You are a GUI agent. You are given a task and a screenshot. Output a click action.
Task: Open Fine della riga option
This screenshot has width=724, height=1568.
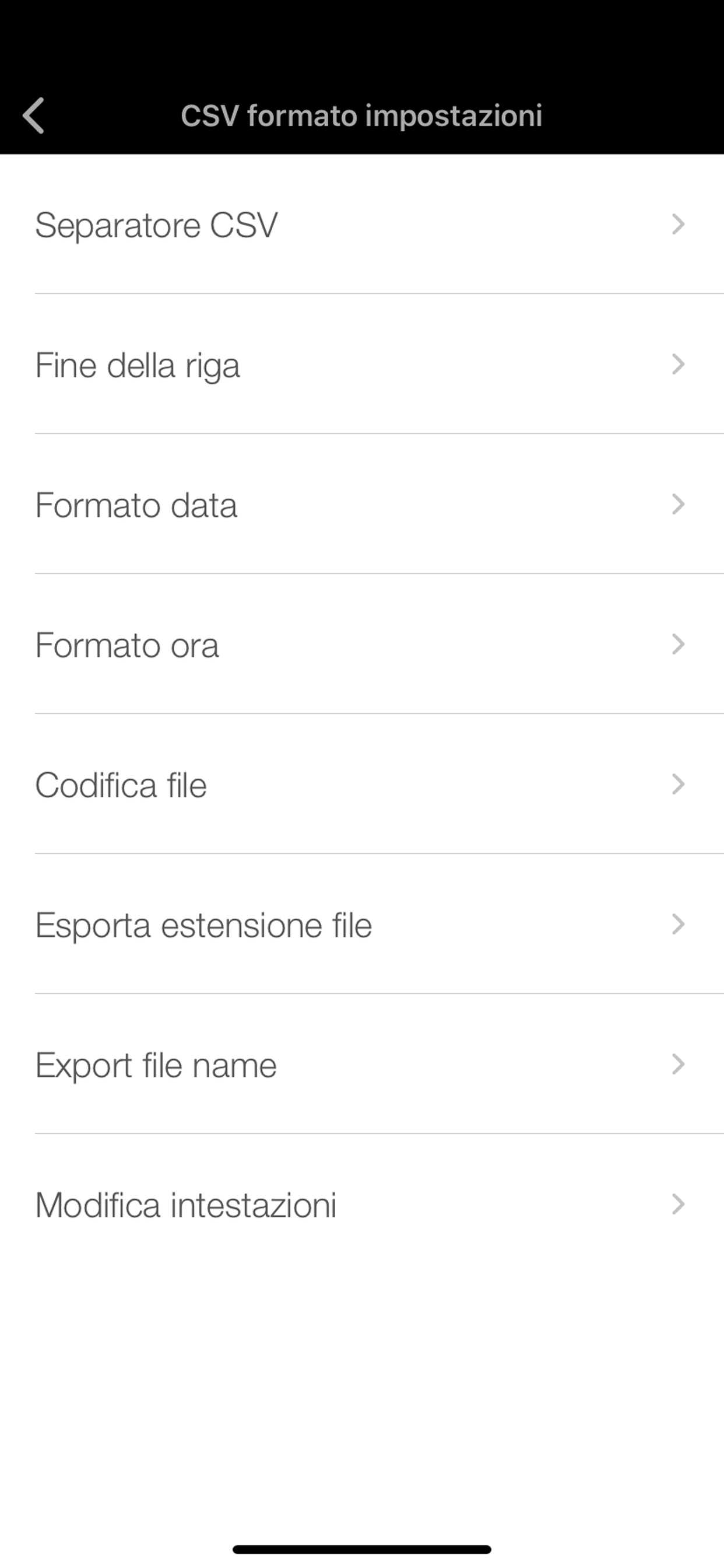pos(138,365)
